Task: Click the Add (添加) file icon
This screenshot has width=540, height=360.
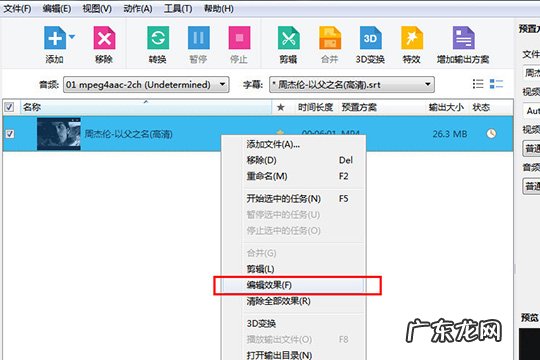Action: click(x=55, y=38)
